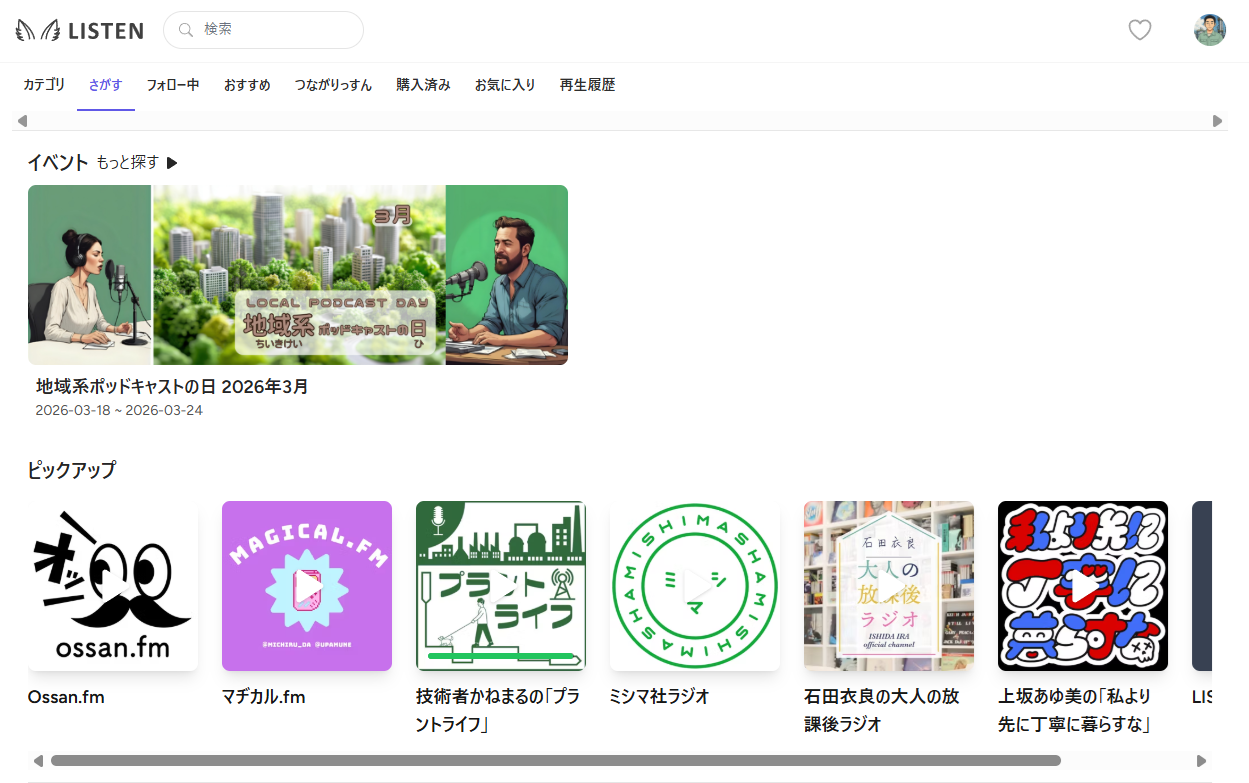Screen dimensions: 1249x783
Task: Switch to the 再生履歴 tab
Action: 587,85
